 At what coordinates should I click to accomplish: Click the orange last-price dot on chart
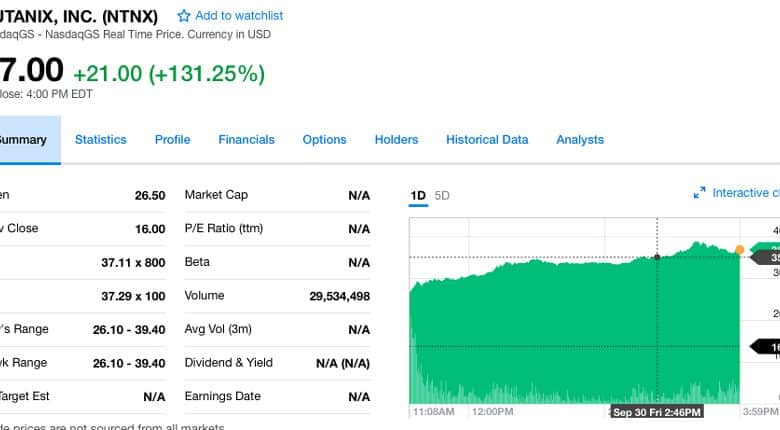point(740,250)
